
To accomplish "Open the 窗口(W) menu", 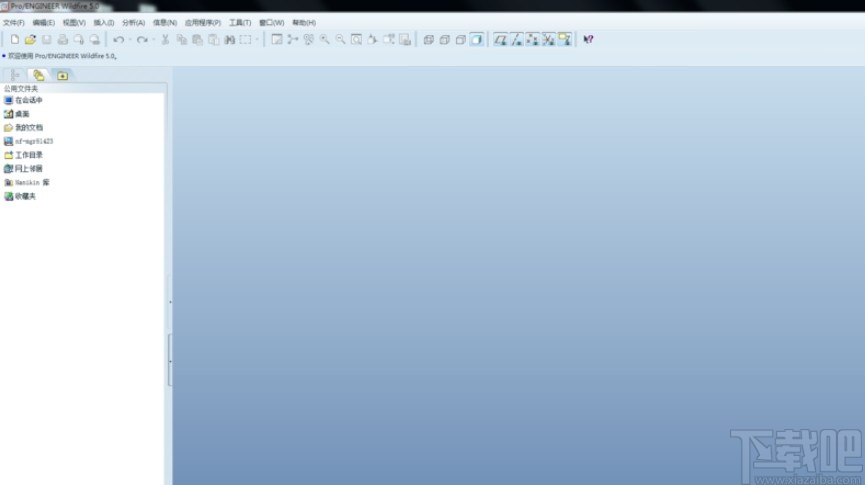I will tap(271, 23).
